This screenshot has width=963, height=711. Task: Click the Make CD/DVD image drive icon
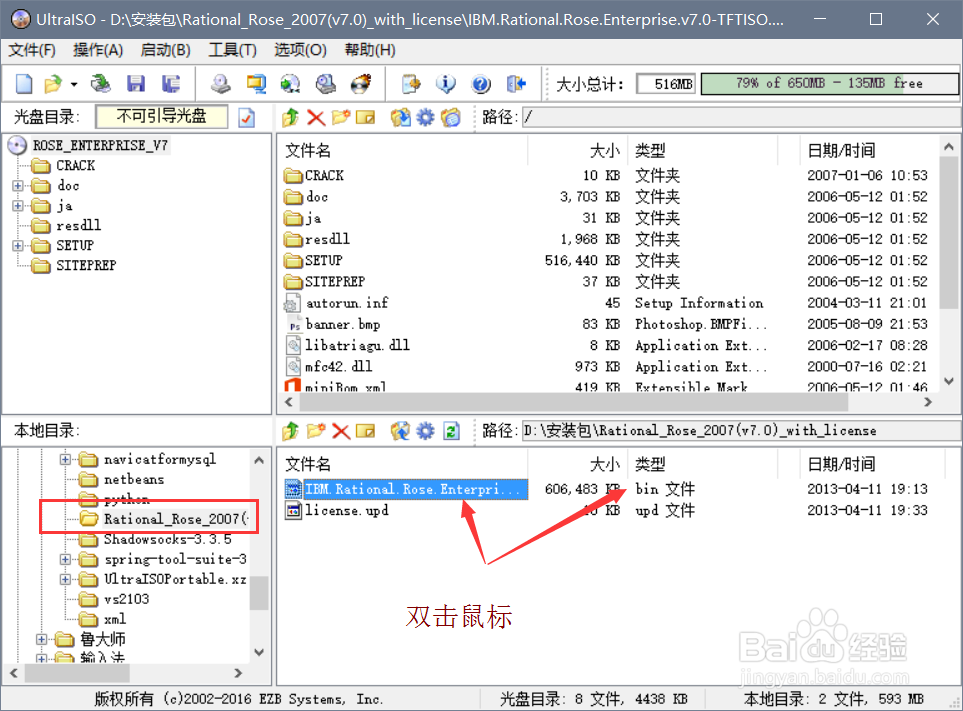[220, 84]
